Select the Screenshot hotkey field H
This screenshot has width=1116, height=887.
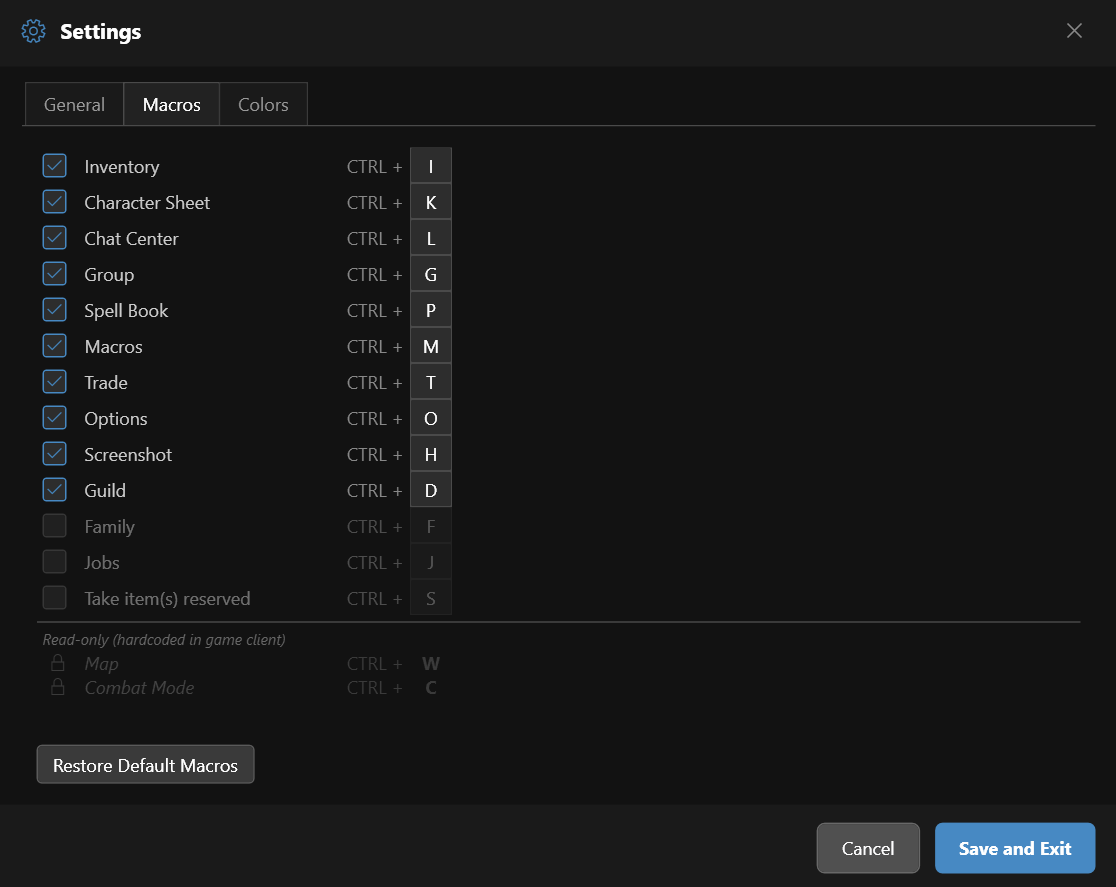[431, 454]
